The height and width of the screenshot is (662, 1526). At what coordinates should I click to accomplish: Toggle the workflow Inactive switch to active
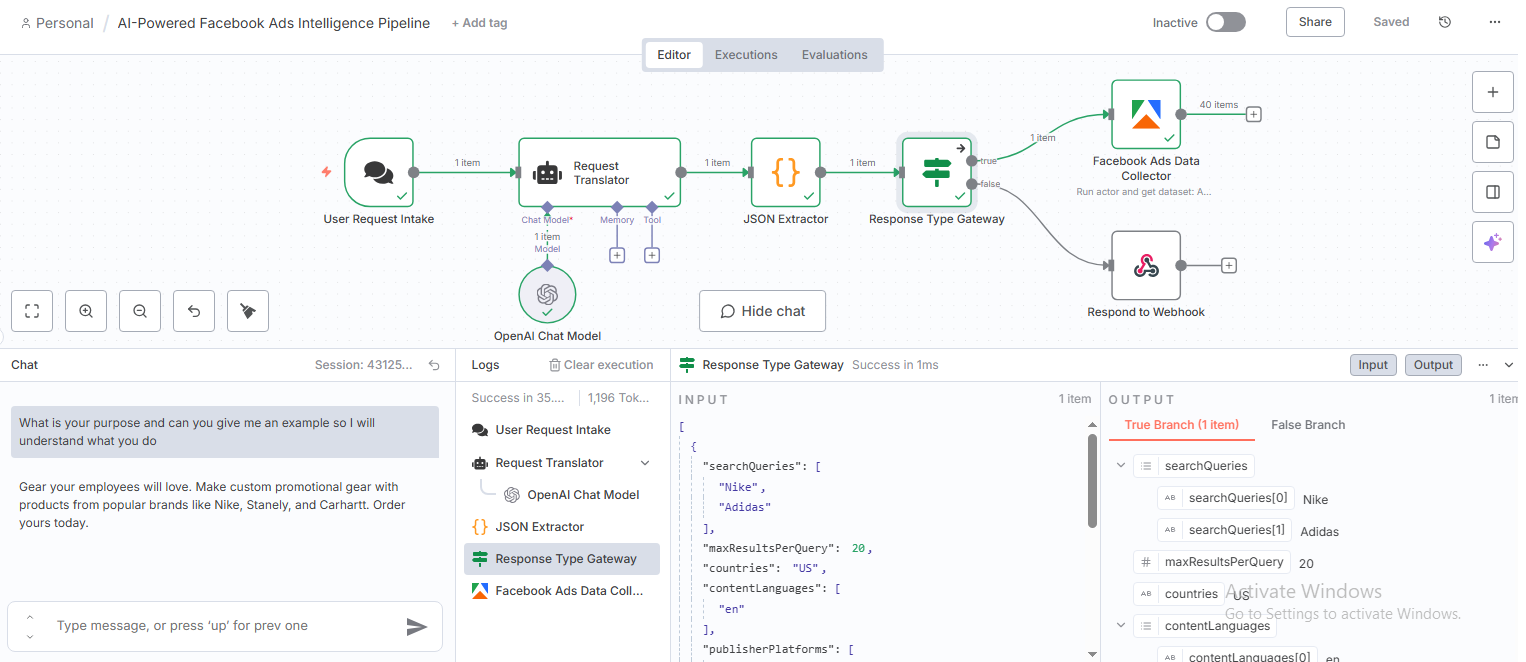pyautogui.click(x=1225, y=21)
